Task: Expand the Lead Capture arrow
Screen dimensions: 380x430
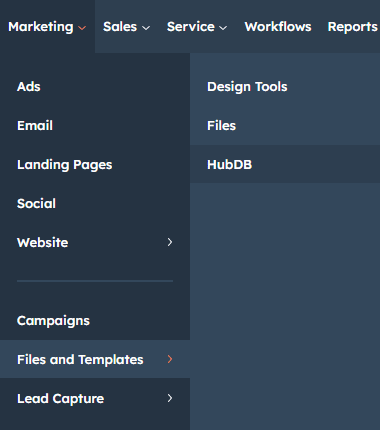Action: tap(170, 398)
